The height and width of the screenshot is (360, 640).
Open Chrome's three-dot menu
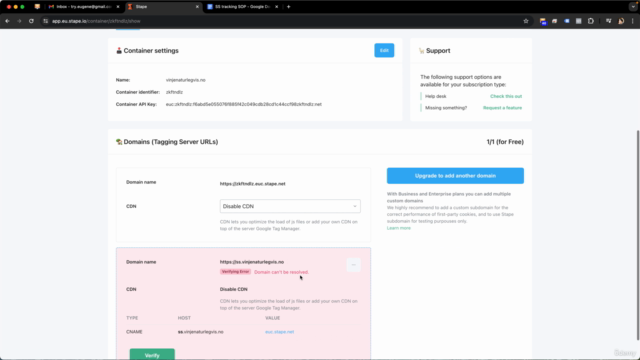click(633, 21)
